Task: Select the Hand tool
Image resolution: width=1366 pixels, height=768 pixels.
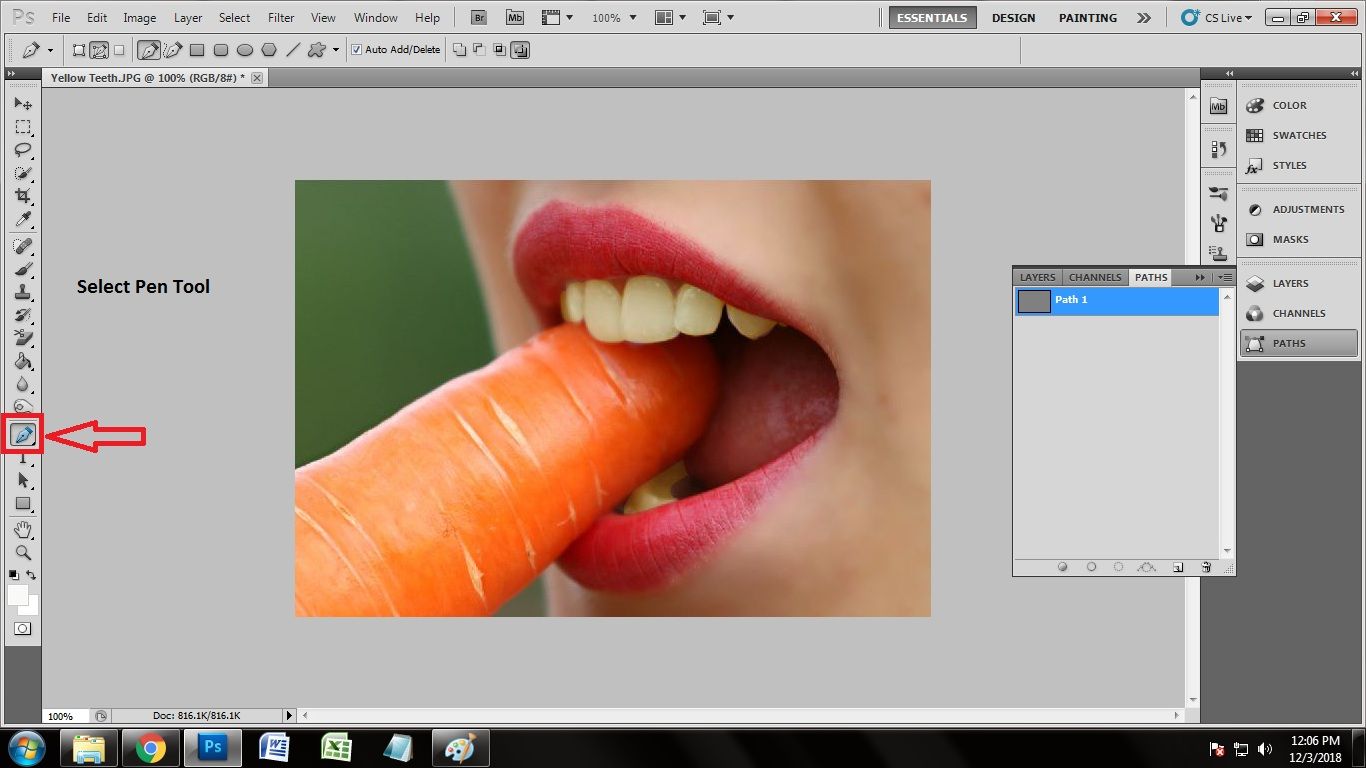Action: pos(23,529)
